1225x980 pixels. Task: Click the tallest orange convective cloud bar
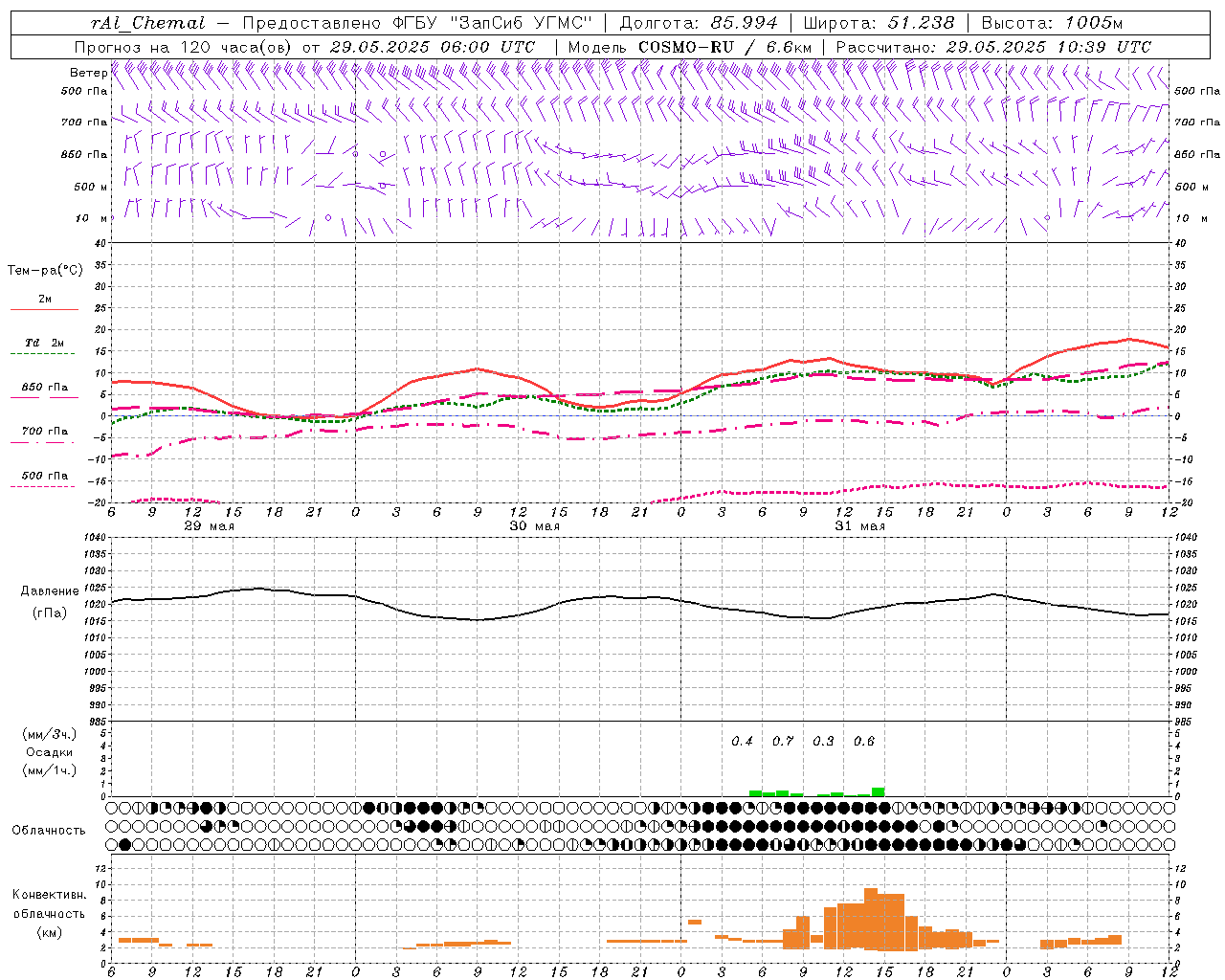pos(871,919)
